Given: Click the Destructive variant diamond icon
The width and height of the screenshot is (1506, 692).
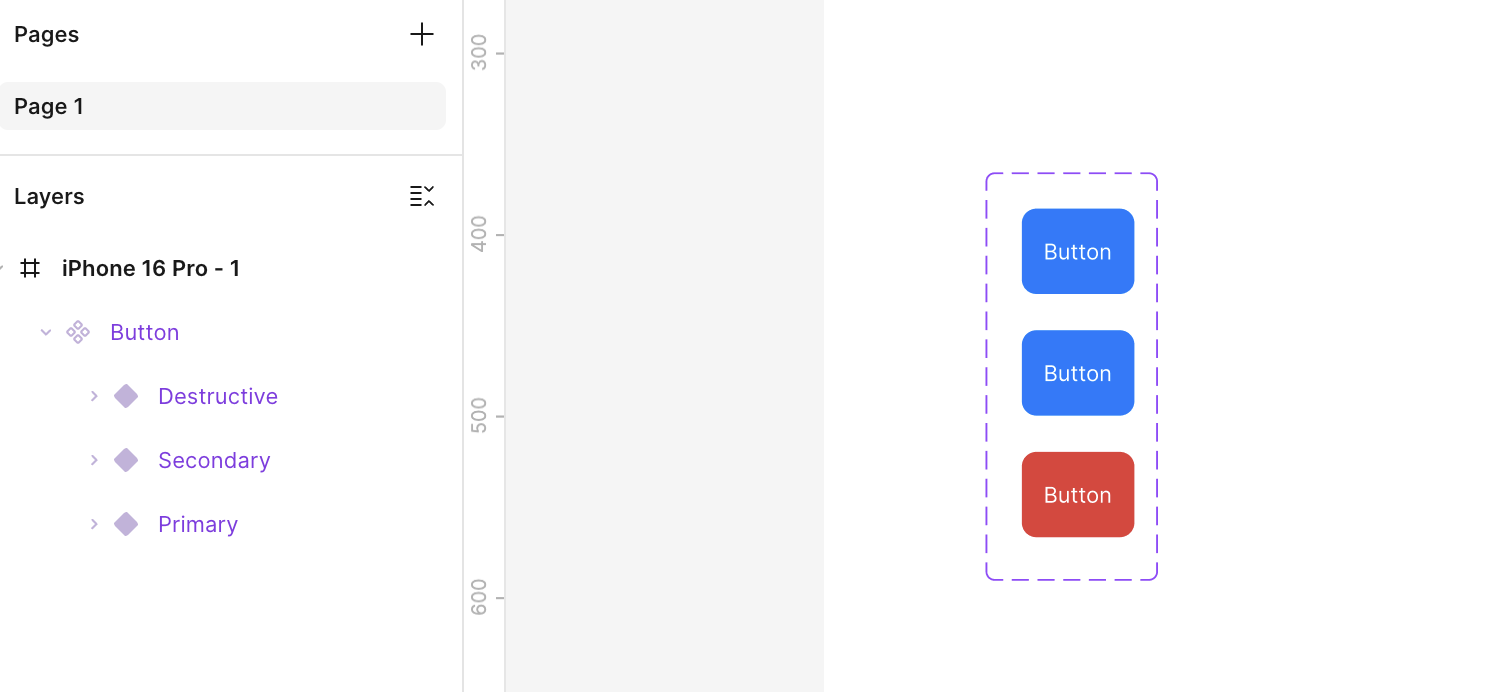Looking at the screenshot, I should click(126, 396).
